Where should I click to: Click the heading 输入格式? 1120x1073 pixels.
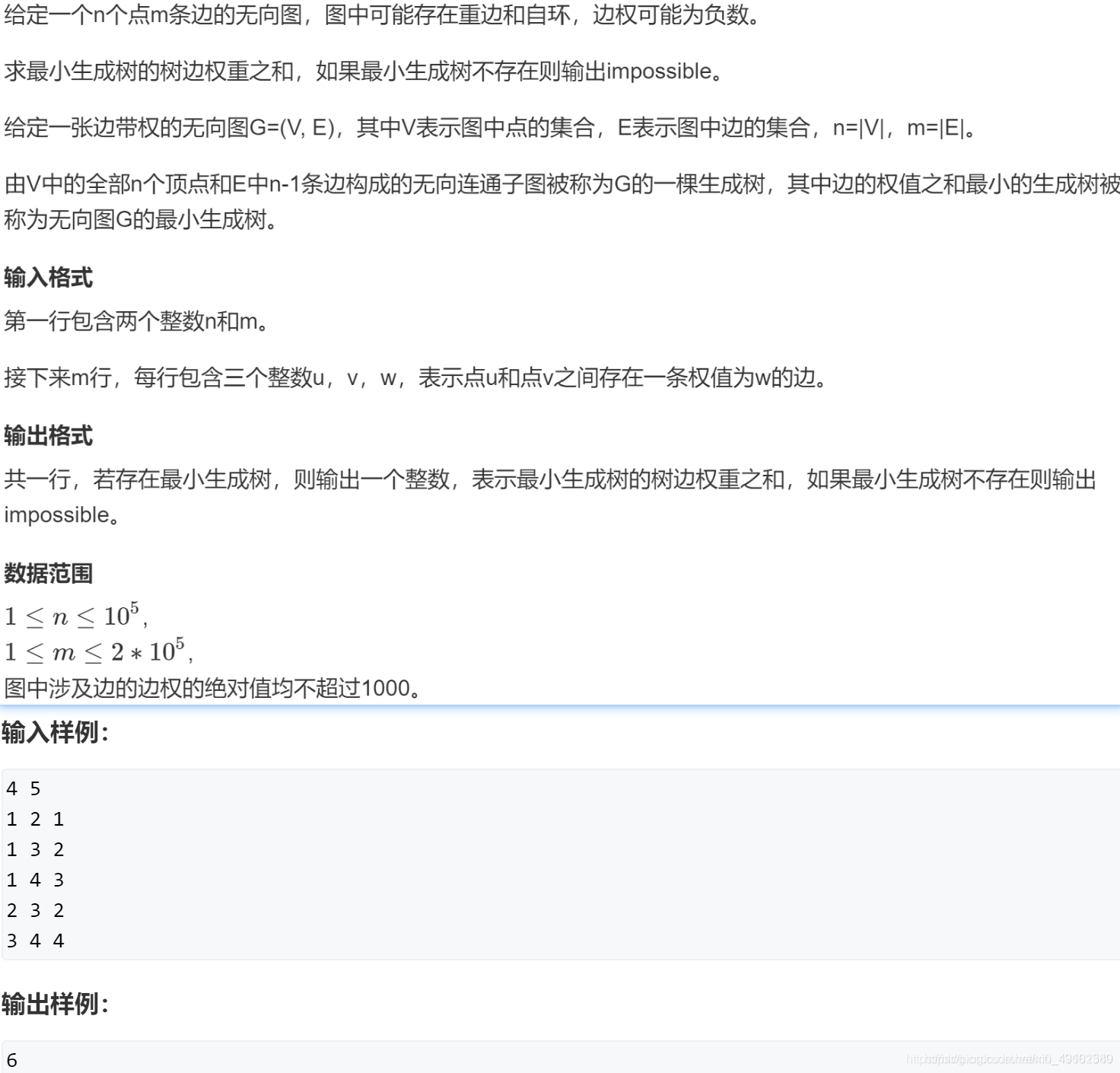(48, 278)
